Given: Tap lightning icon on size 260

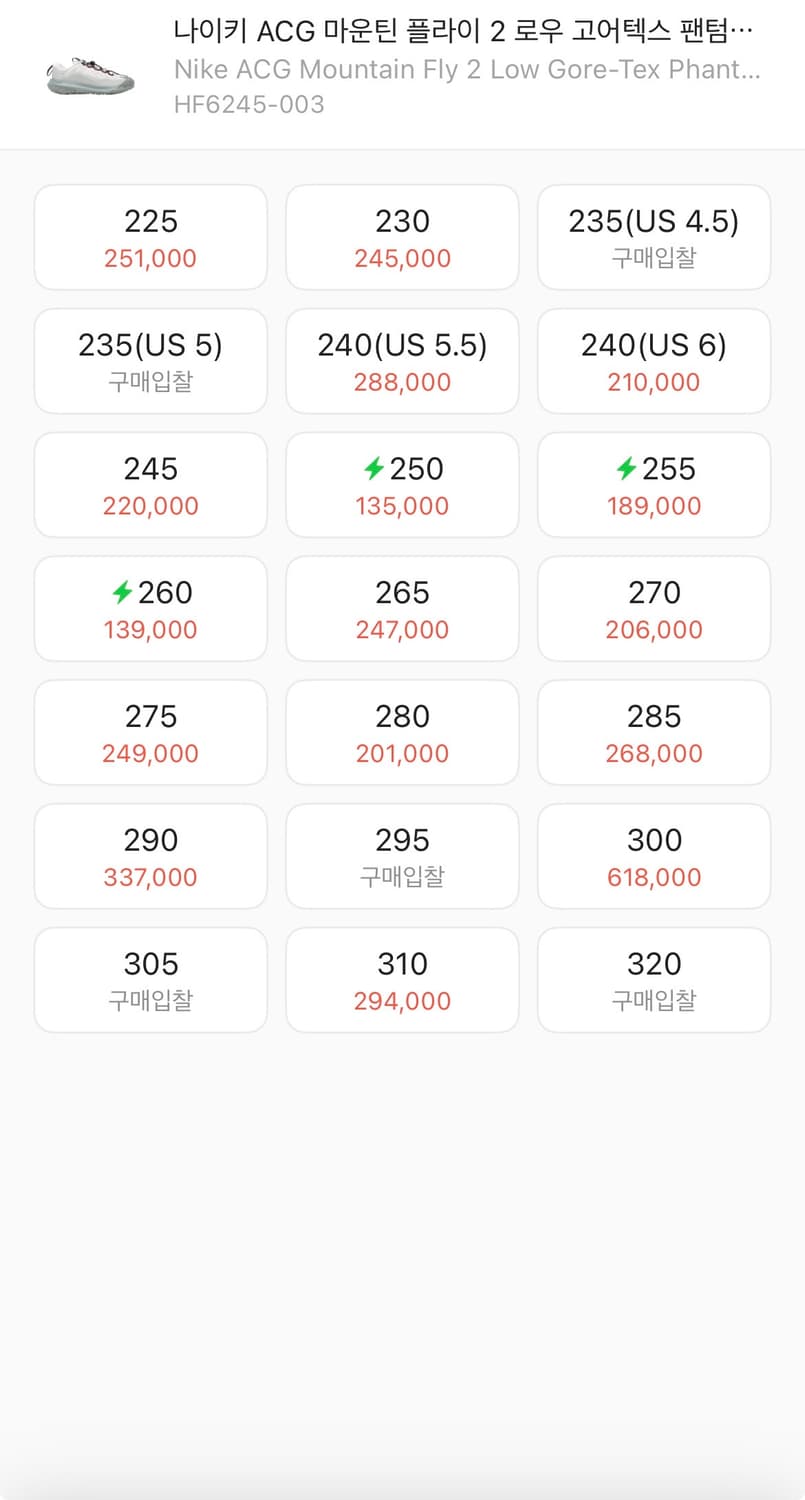Looking at the screenshot, I should click(x=122, y=592).
